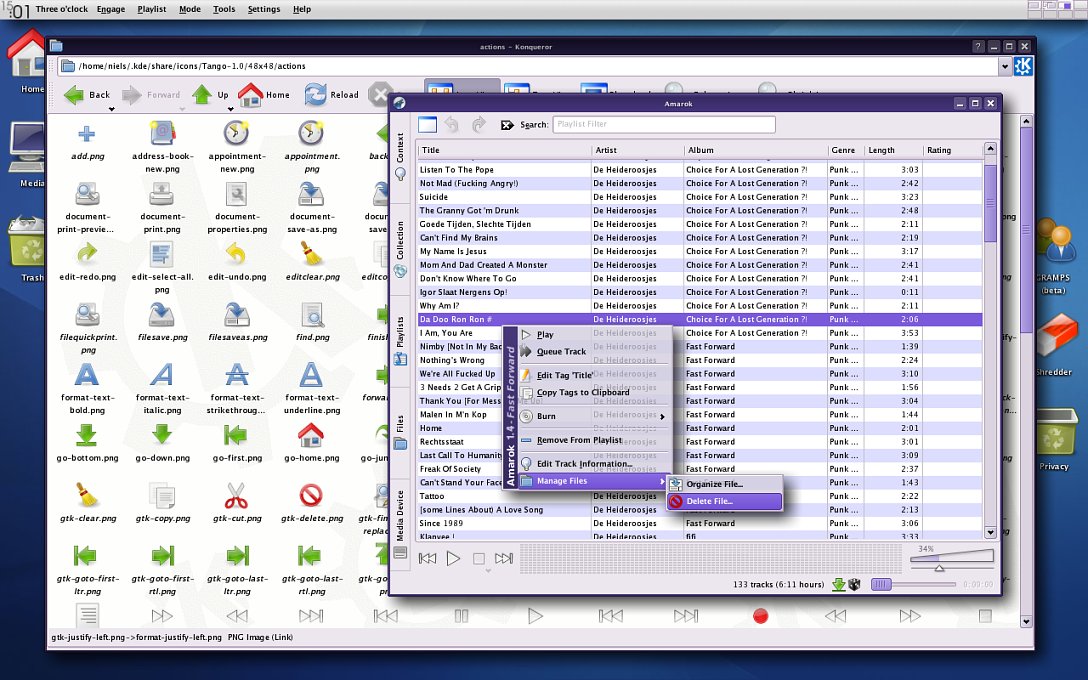Select the find.png file icon
The image size is (1088, 680).
tap(312, 315)
